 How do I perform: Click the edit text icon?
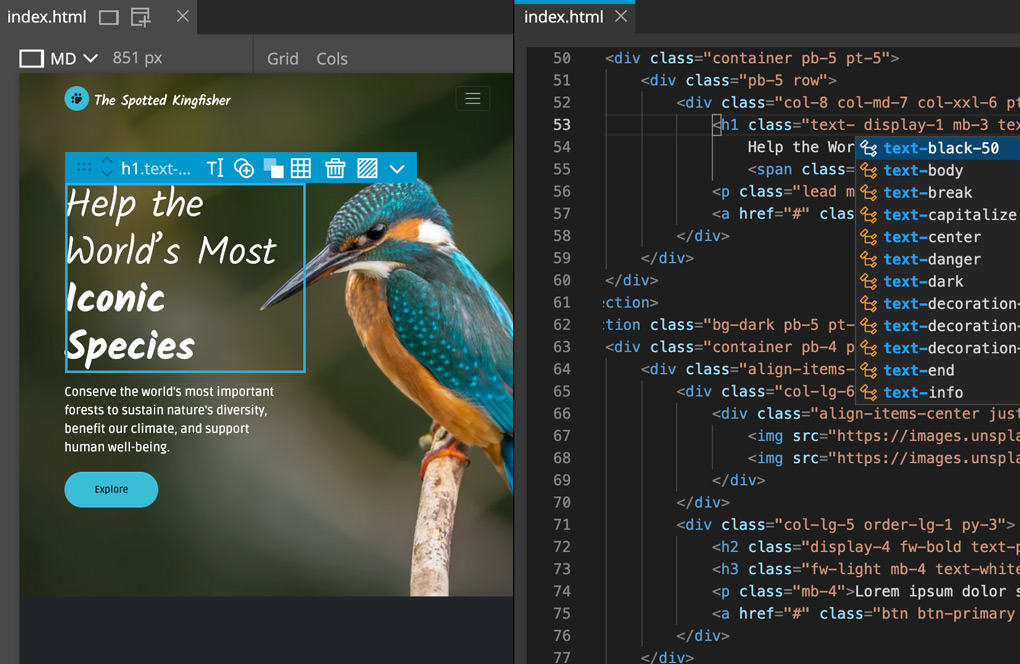[215, 168]
